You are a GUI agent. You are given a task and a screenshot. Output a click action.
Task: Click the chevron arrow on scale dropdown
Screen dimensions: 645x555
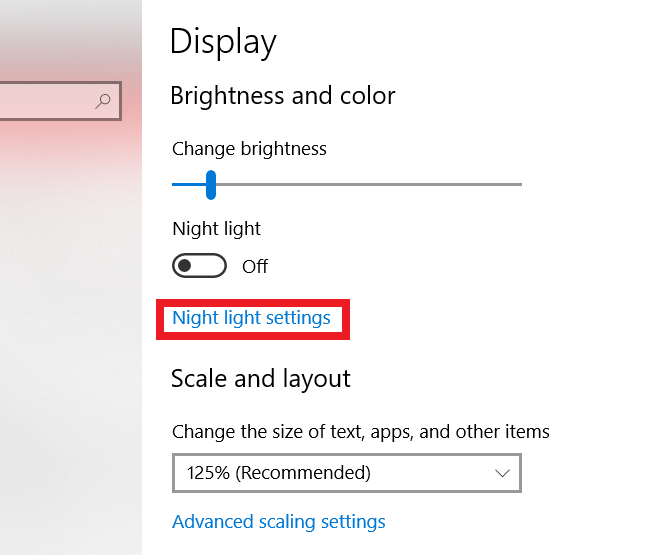click(503, 473)
